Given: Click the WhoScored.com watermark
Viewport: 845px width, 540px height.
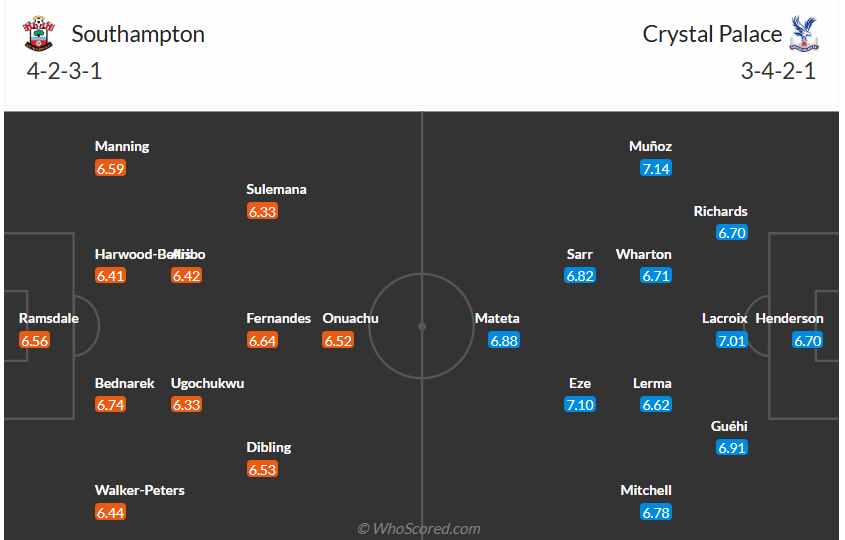Looking at the screenshot, I should (x=420, y=528).
